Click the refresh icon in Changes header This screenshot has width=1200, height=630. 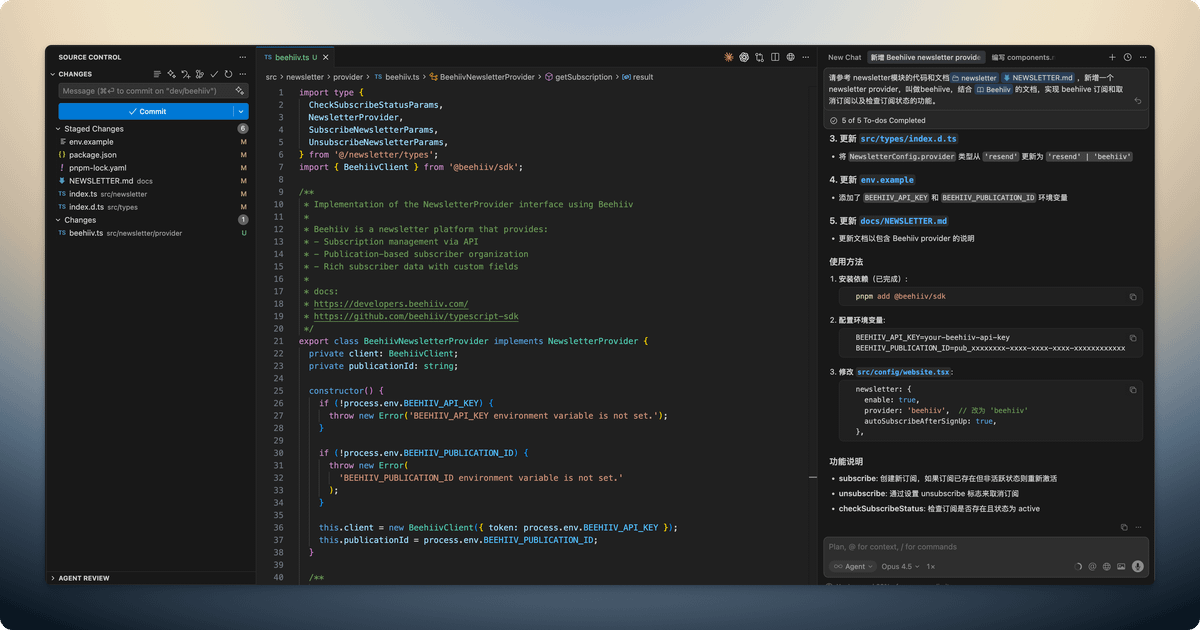(229, 74)
